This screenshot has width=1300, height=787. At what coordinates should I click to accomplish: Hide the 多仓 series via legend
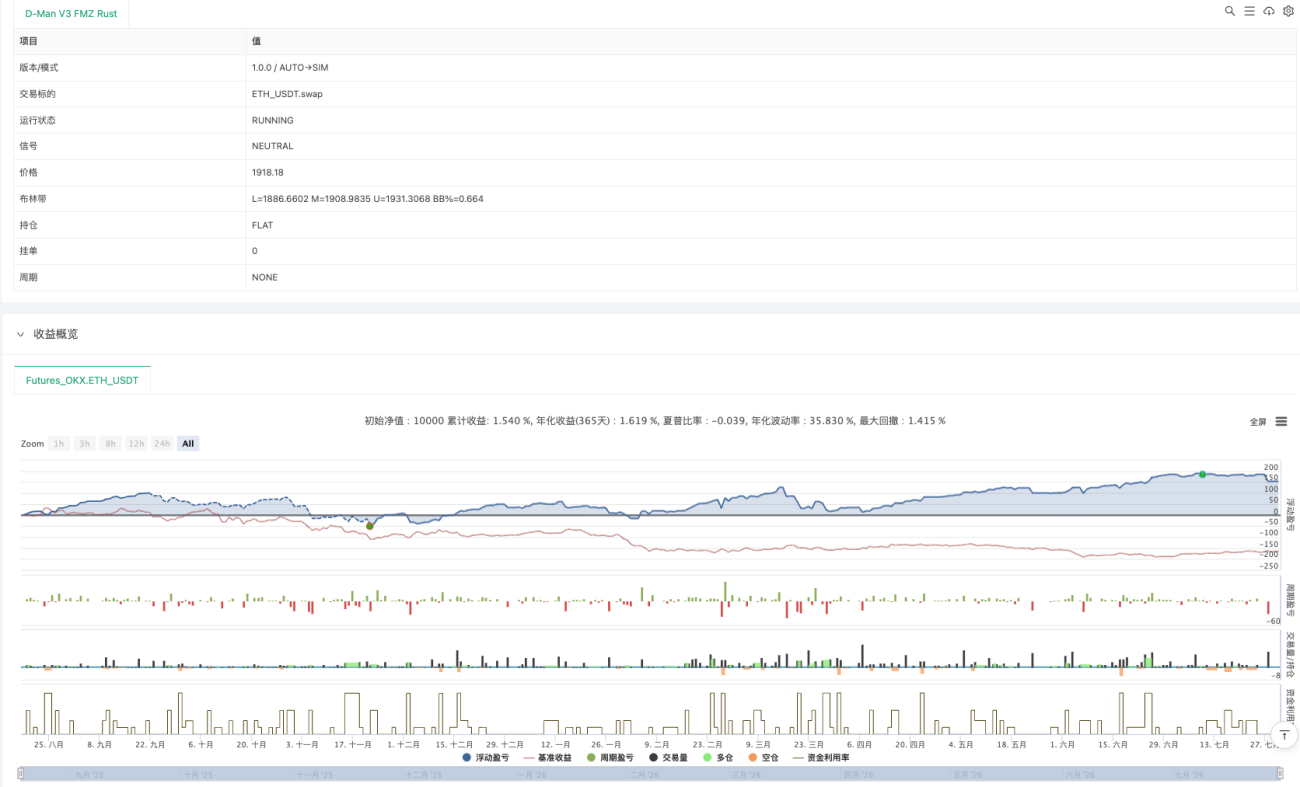point(719,758)
